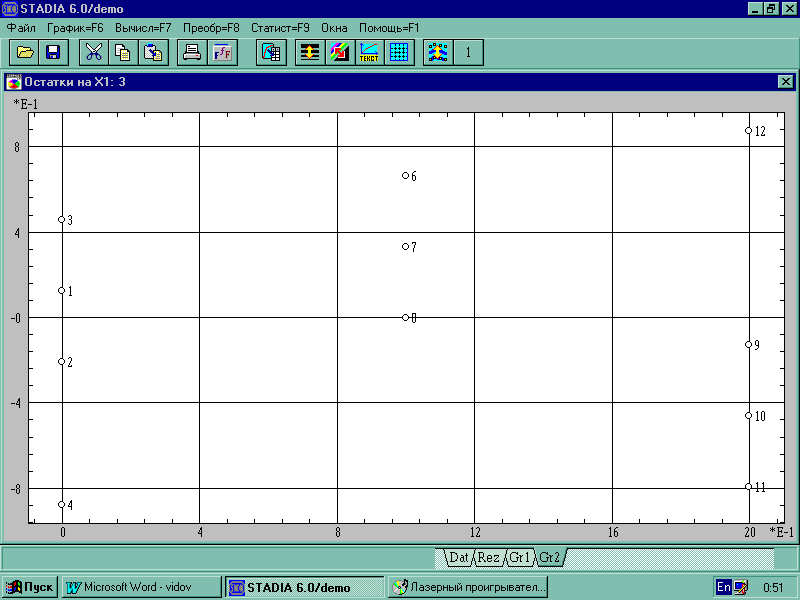The width and height of the screenshot is (800, 600).
Task: Switch to the Gr1 tab
Action: [519, 557]
